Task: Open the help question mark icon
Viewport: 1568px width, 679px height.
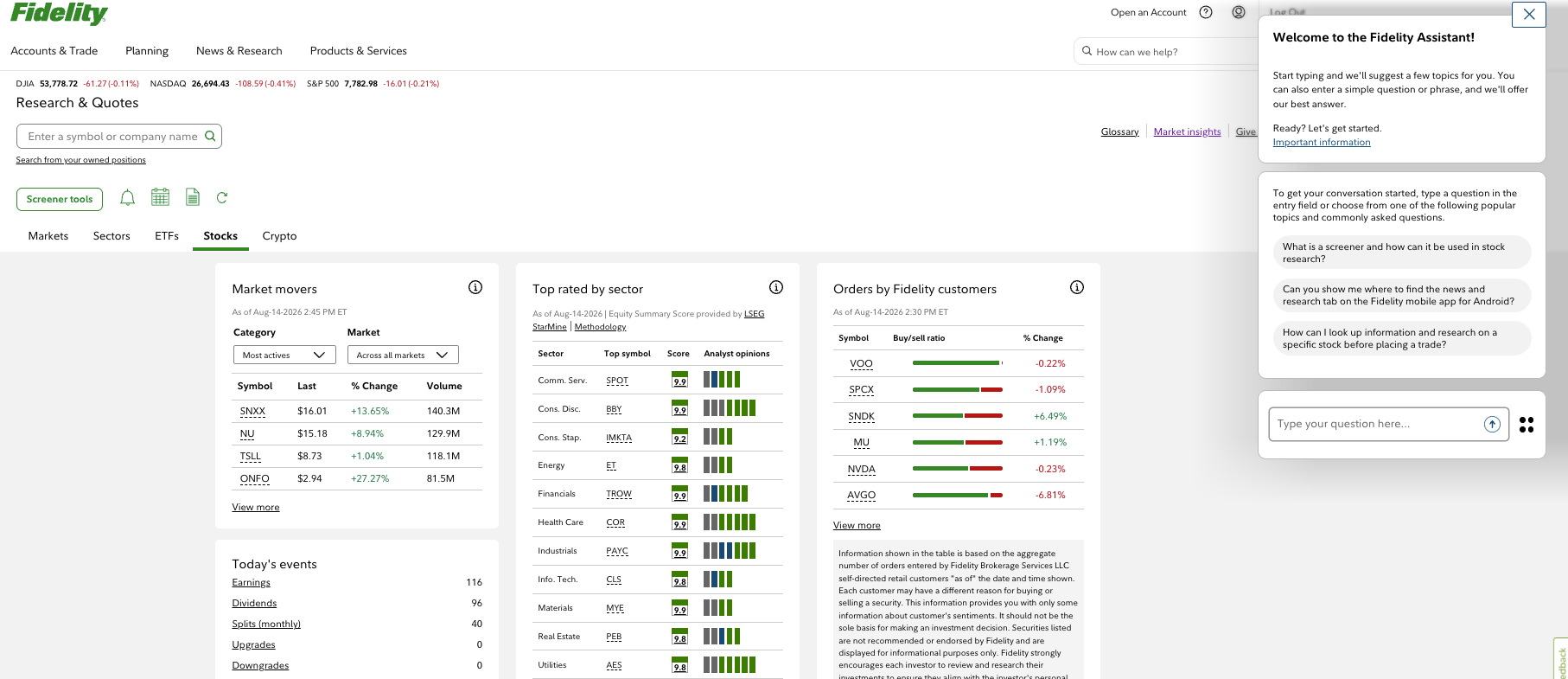Action: [1206, 12]
